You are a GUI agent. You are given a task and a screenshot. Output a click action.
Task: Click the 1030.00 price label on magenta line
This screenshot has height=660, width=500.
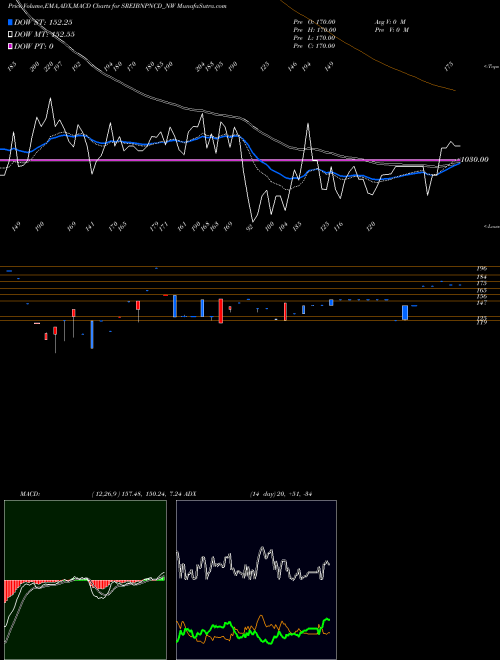(475, 160)
